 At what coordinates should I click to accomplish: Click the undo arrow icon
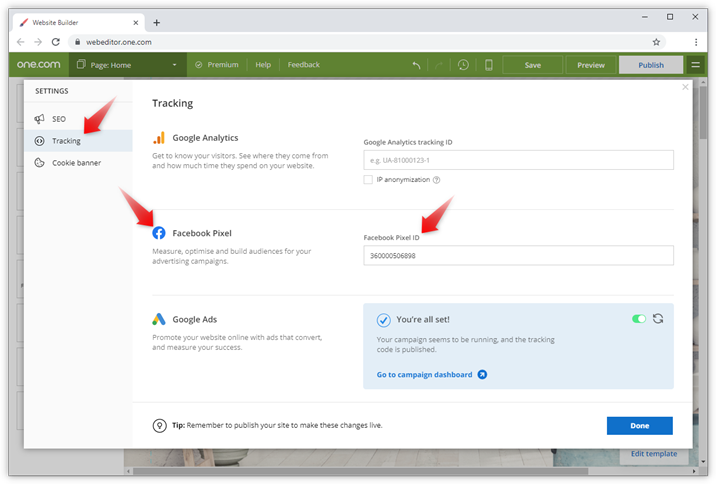click(417, 65)
